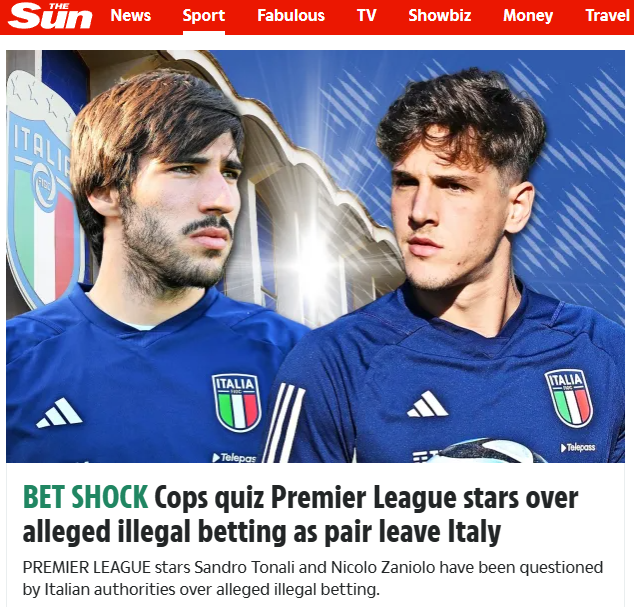Navigate to the Showbiz section

[x=440, y=15]
